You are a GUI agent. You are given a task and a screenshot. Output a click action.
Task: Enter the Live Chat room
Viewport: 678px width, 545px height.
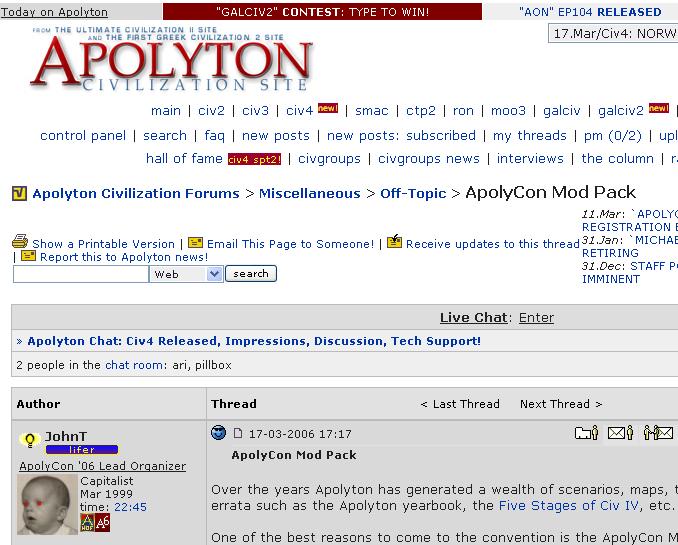[536, 317]
